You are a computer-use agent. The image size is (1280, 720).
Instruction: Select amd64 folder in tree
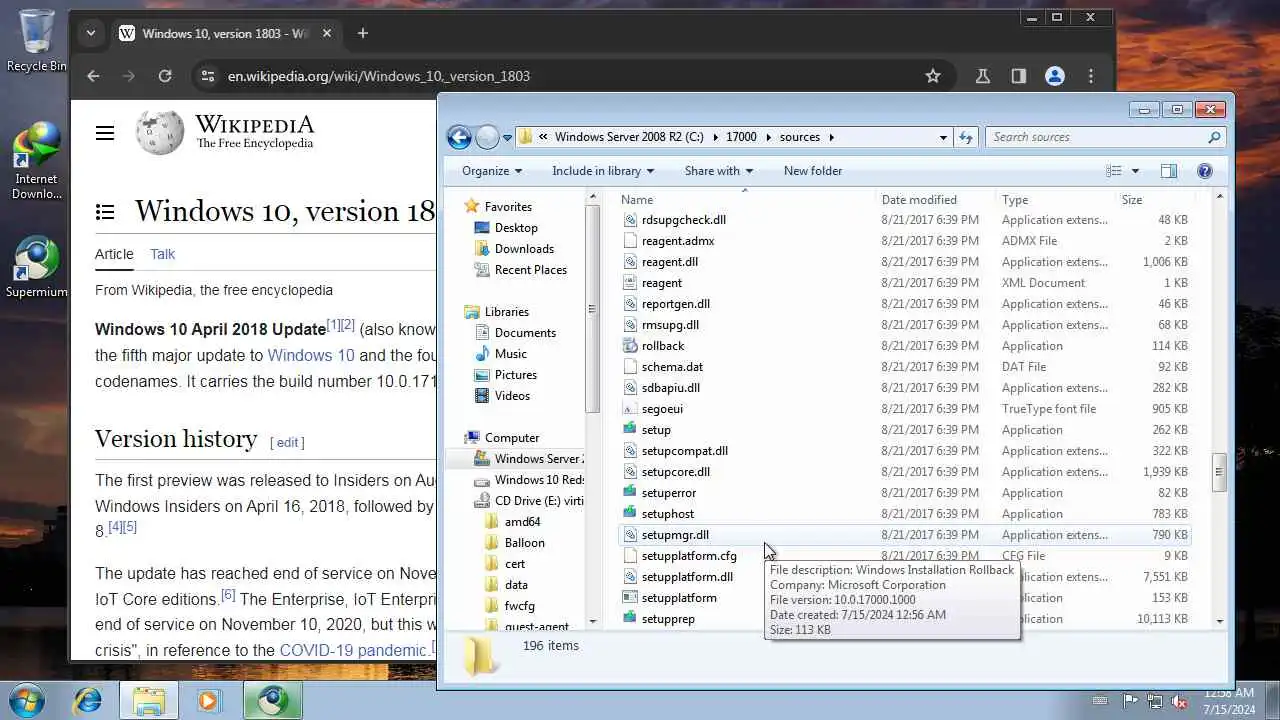[x=522, y=521]
